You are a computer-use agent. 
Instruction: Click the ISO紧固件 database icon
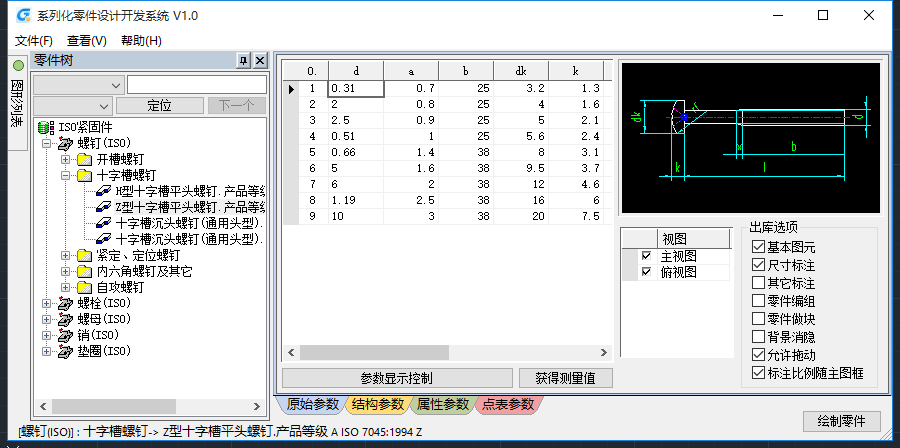[x=45, y=127]
